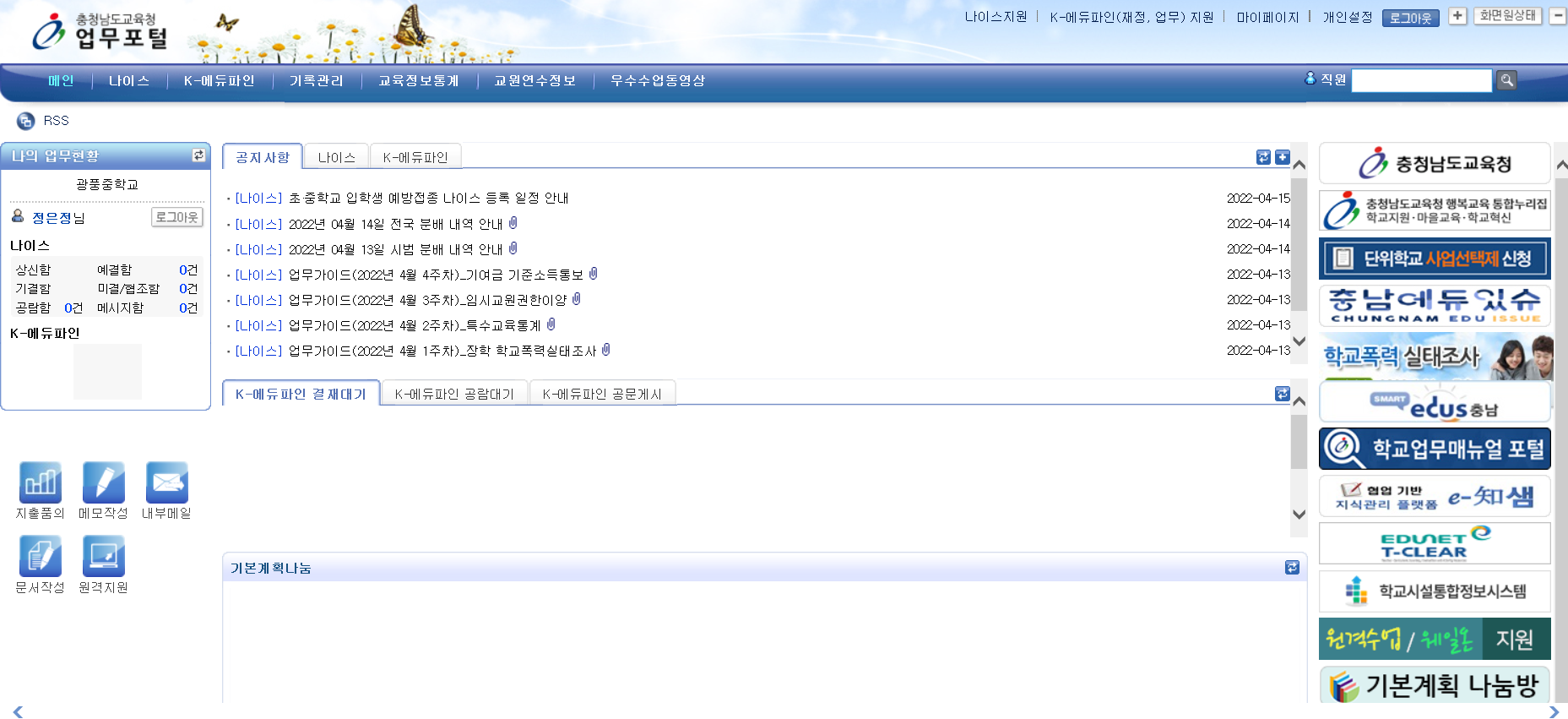
Task: Open e-知샘 지식관리 플랫폼 banner
Action: pyautogui.click(x=1435, y=496)
